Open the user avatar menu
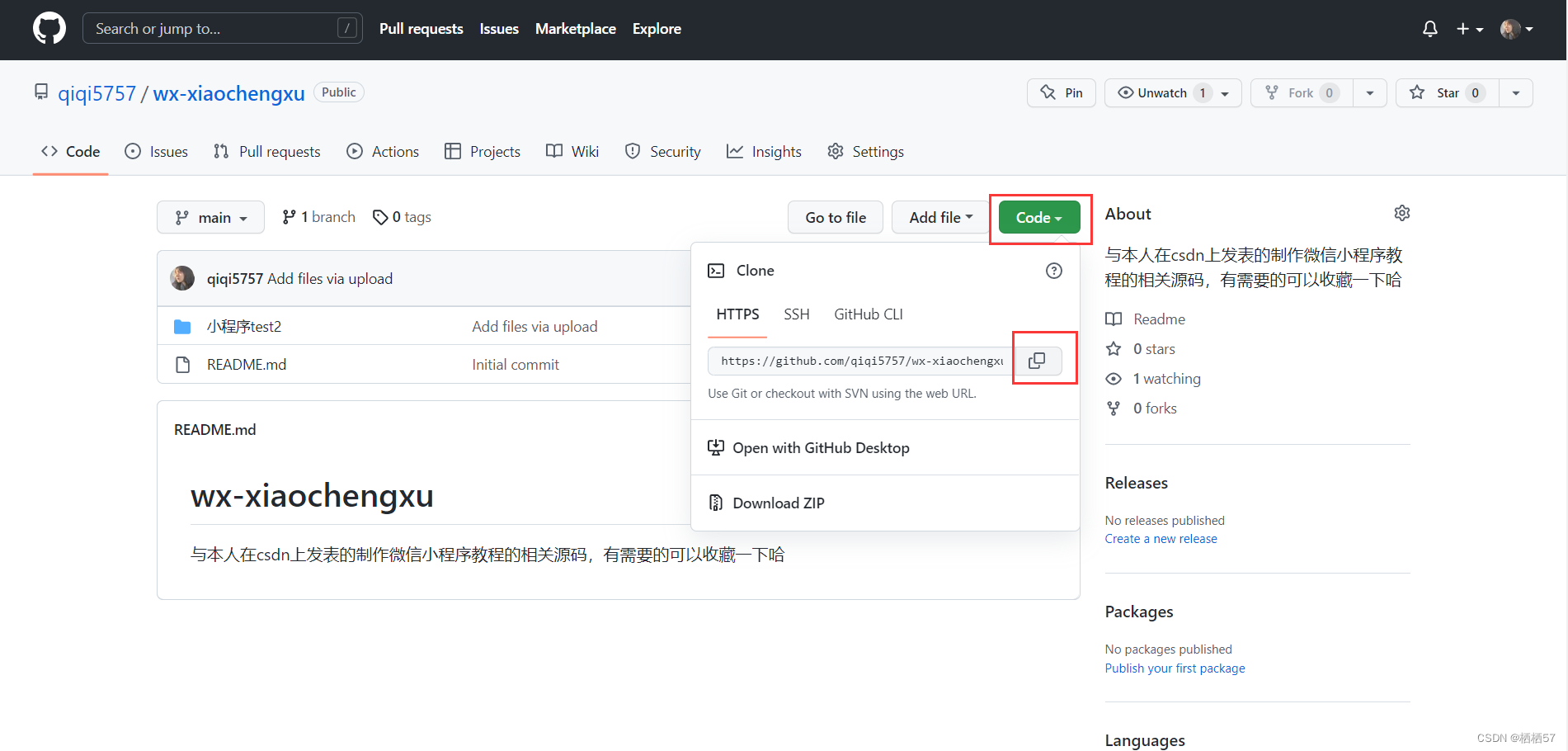 pos(1517,29)
